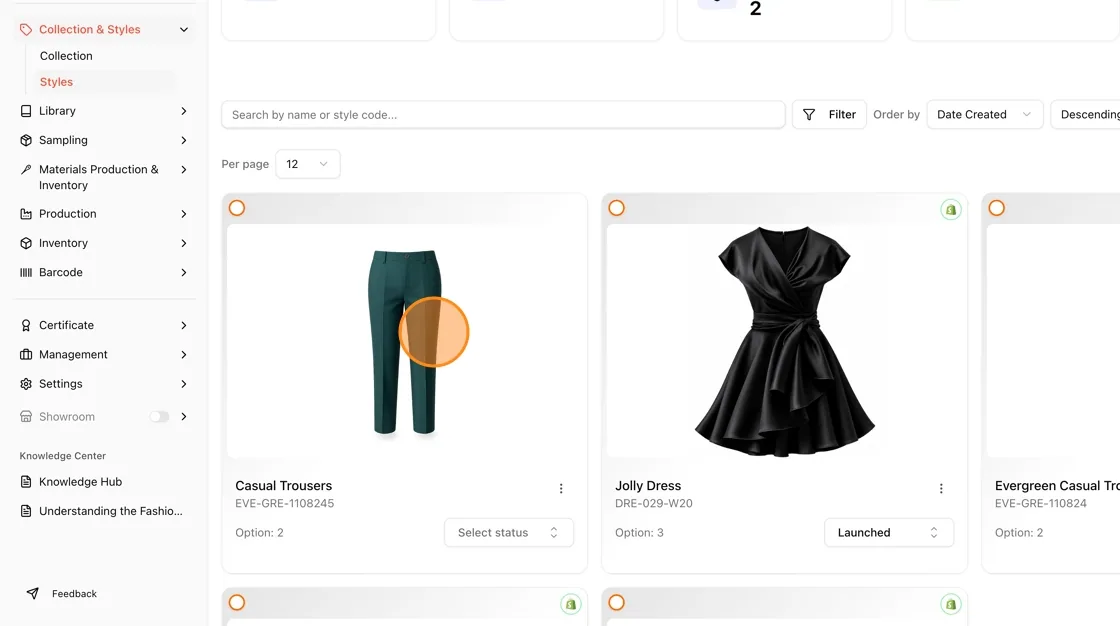Open the Casual Trousers three-dot menu

tap(561, 488)
